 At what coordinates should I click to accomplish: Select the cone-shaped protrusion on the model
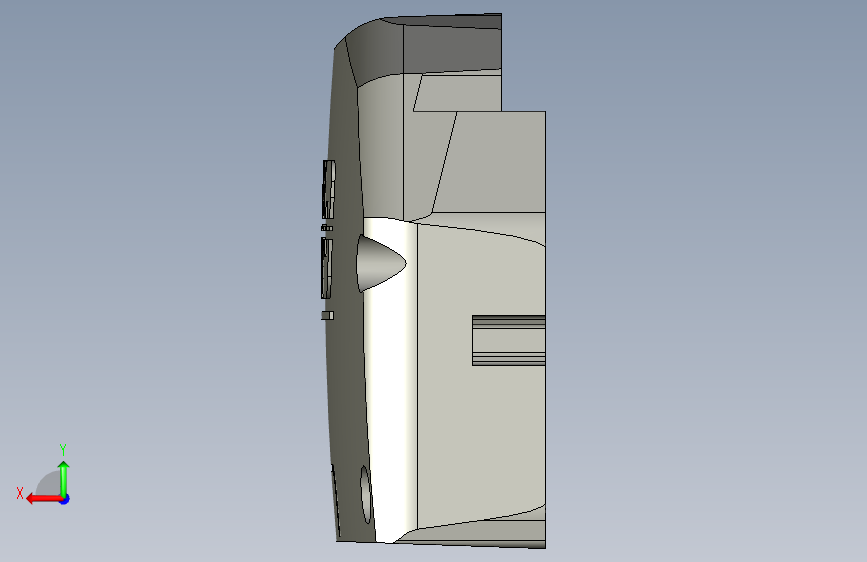tap(381, 263)
